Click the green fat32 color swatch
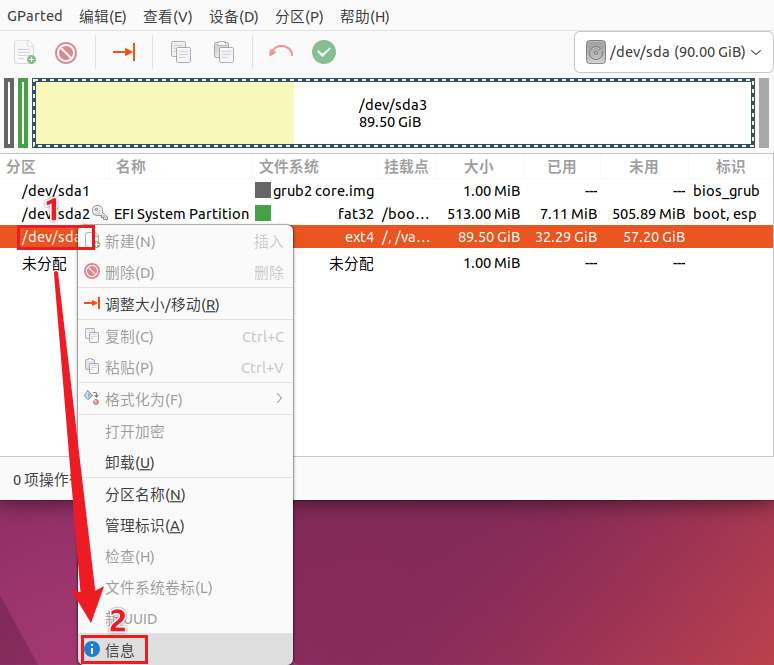This screenshot has height=665, width=774. [x=263, y=213]
